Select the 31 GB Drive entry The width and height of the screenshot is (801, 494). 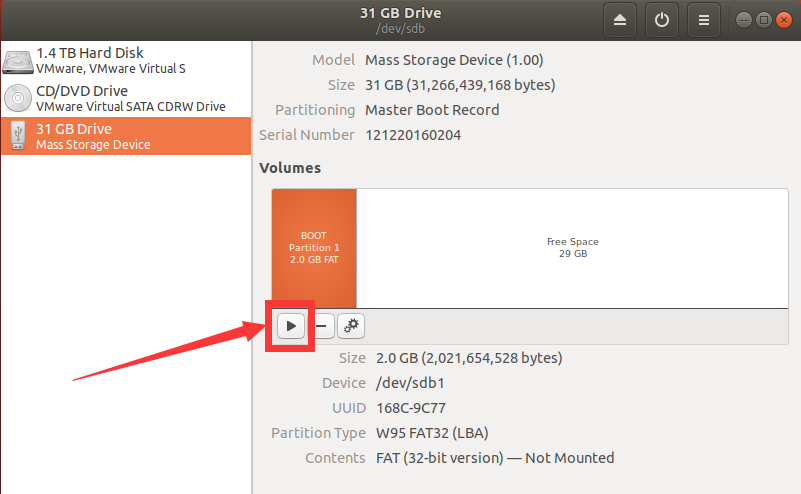click(x=126, y=136)
